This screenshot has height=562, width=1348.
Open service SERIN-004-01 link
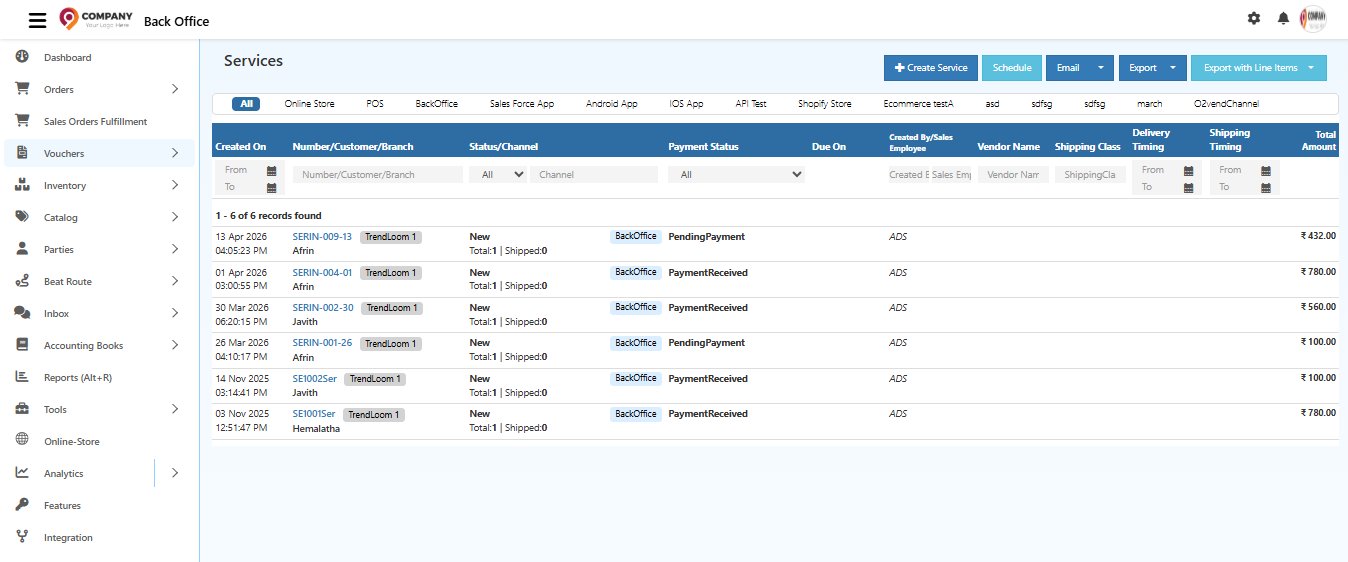click(322, 272)
